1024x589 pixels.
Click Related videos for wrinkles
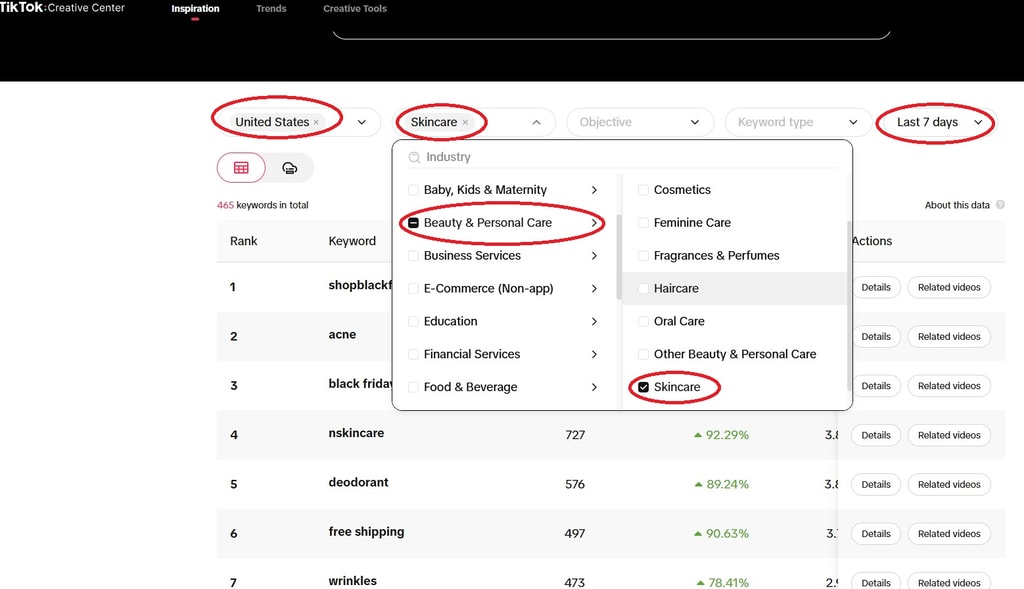(949, 582)
